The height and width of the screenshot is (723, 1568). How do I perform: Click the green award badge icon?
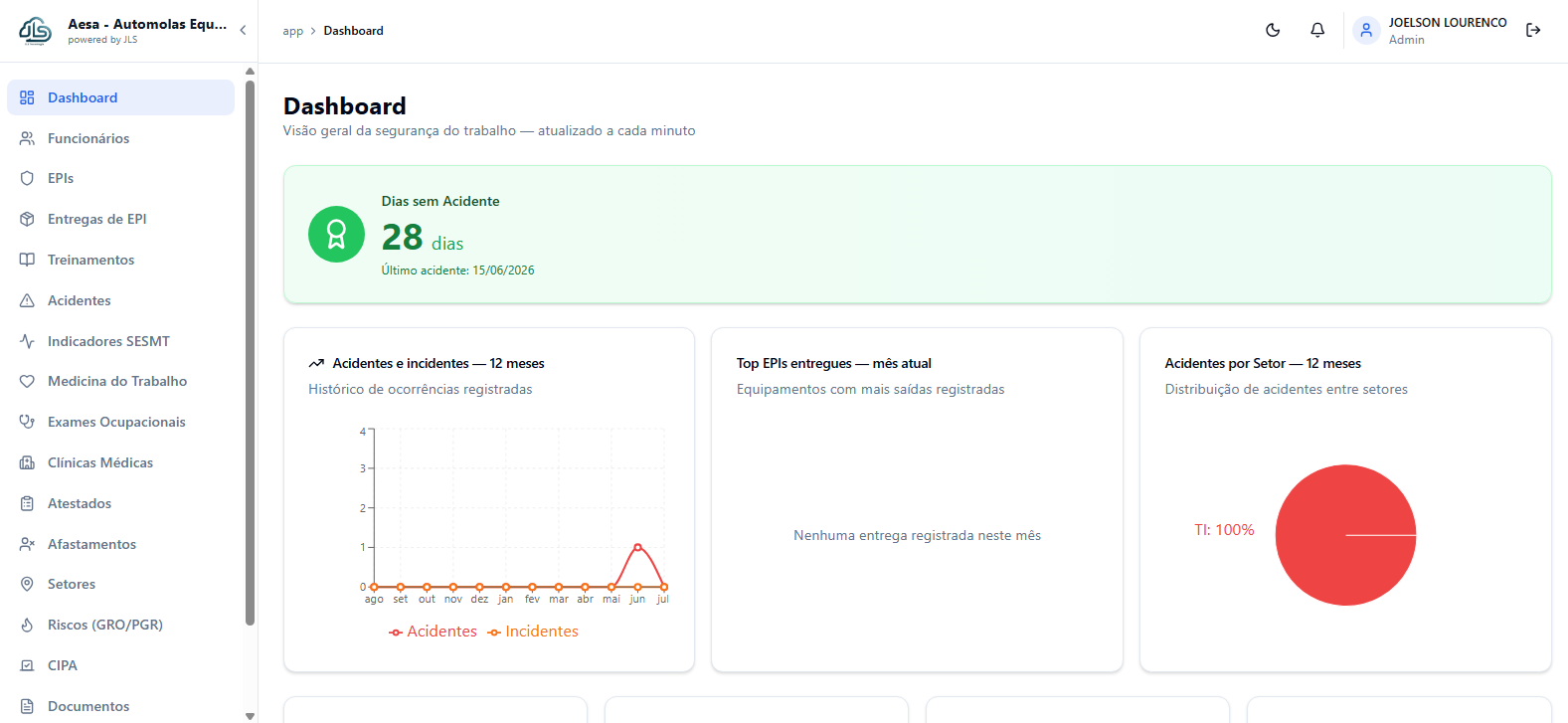[336, 235]
